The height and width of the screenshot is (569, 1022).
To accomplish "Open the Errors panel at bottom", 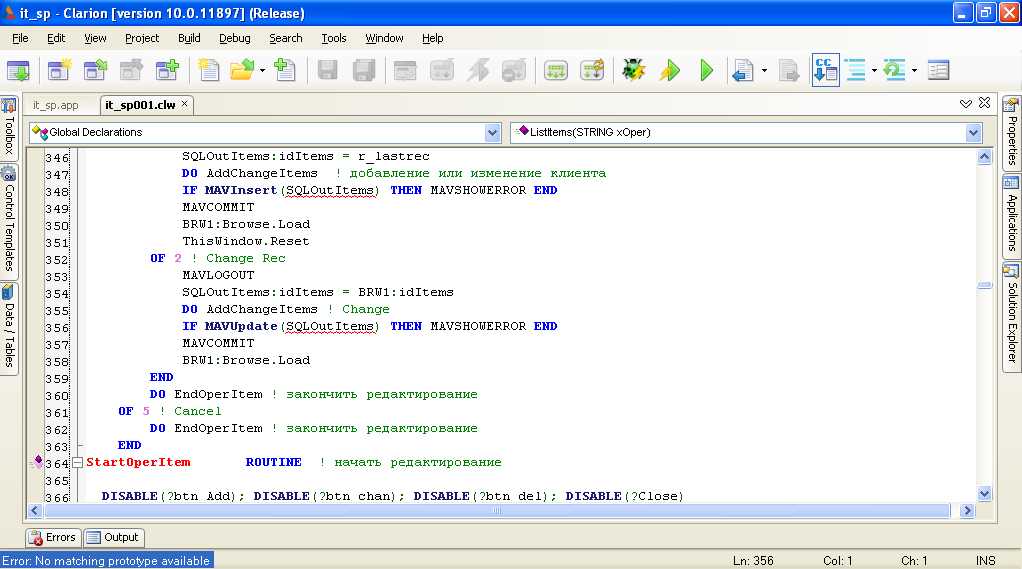I will 52,537.
